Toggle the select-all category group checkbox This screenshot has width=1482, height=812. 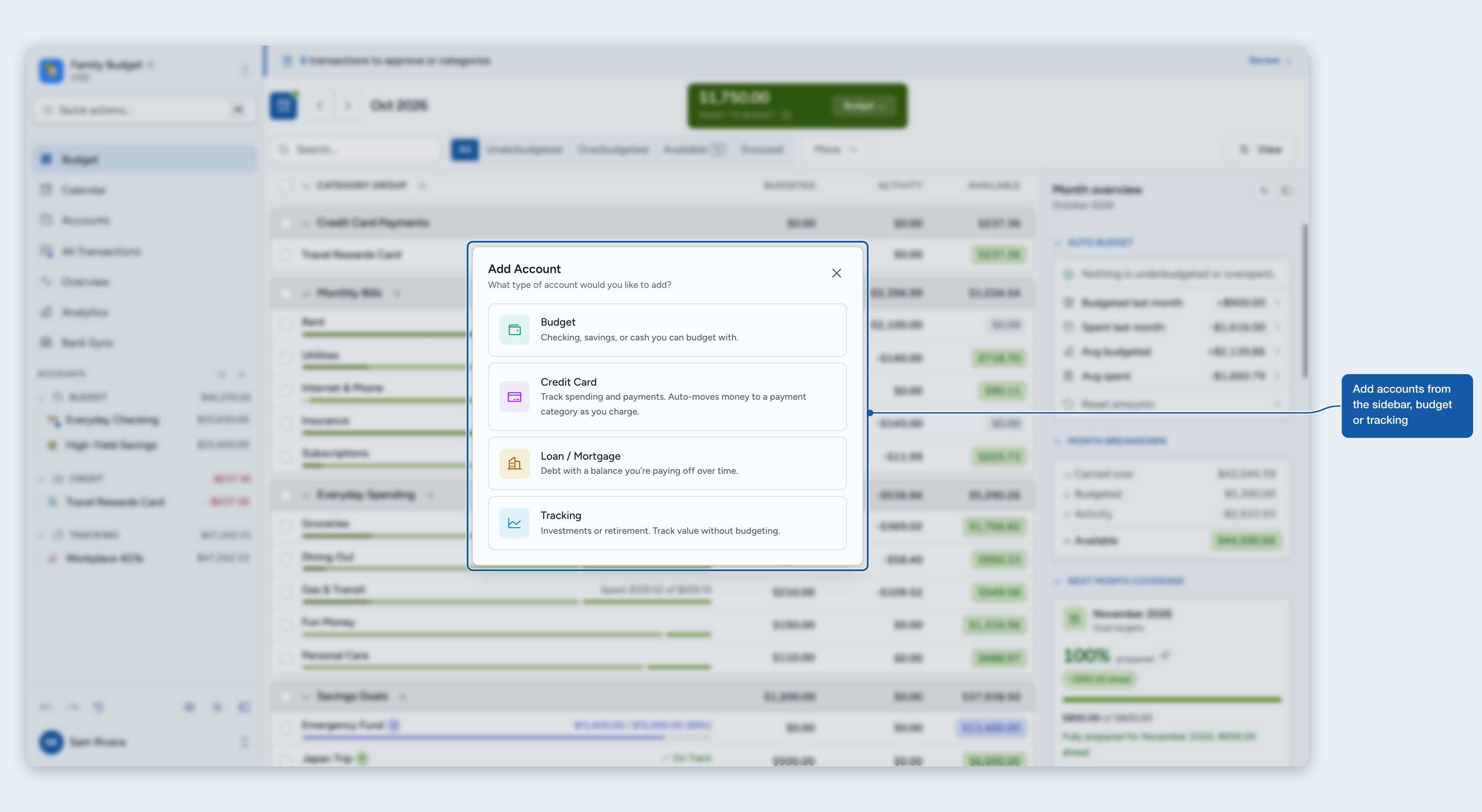point(285,185)
